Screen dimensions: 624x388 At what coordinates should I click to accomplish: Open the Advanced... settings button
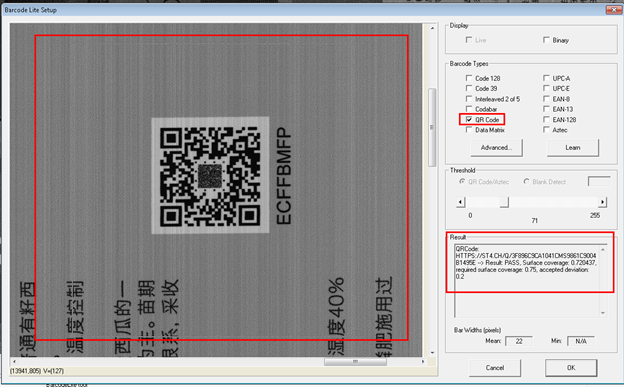click(496, 148)
